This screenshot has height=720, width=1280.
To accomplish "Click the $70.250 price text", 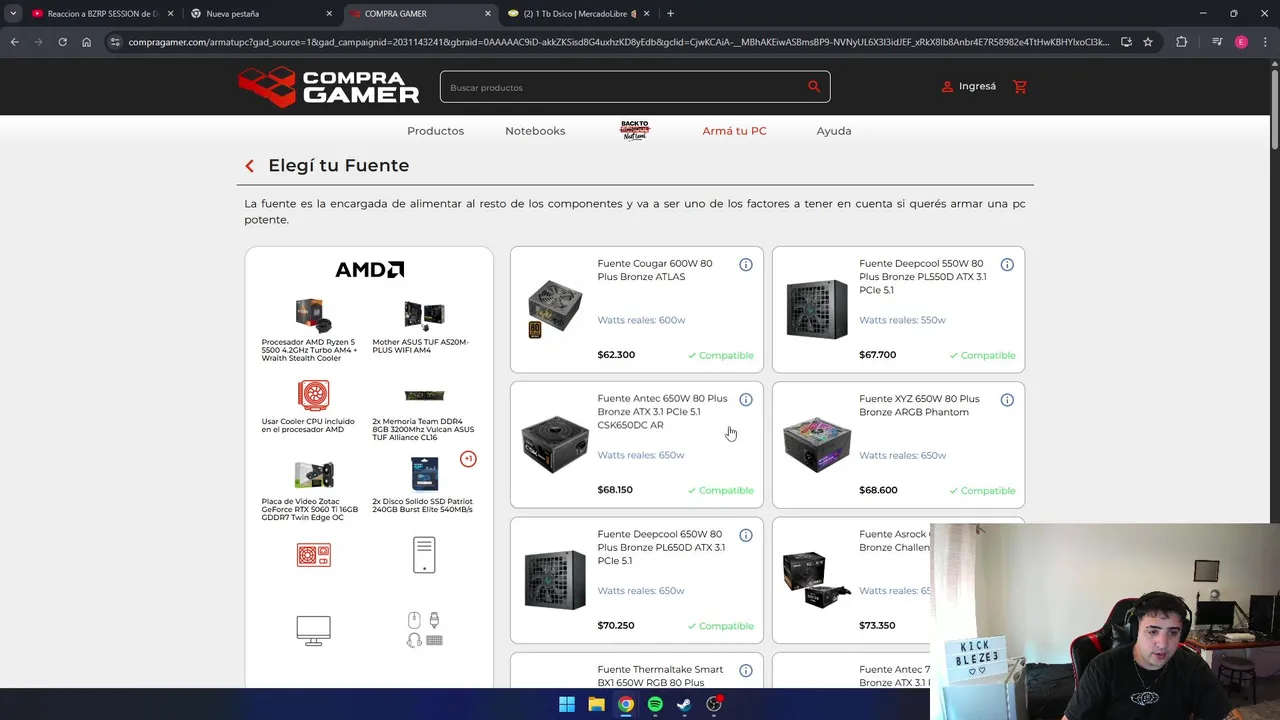I will tap(616, 626).
